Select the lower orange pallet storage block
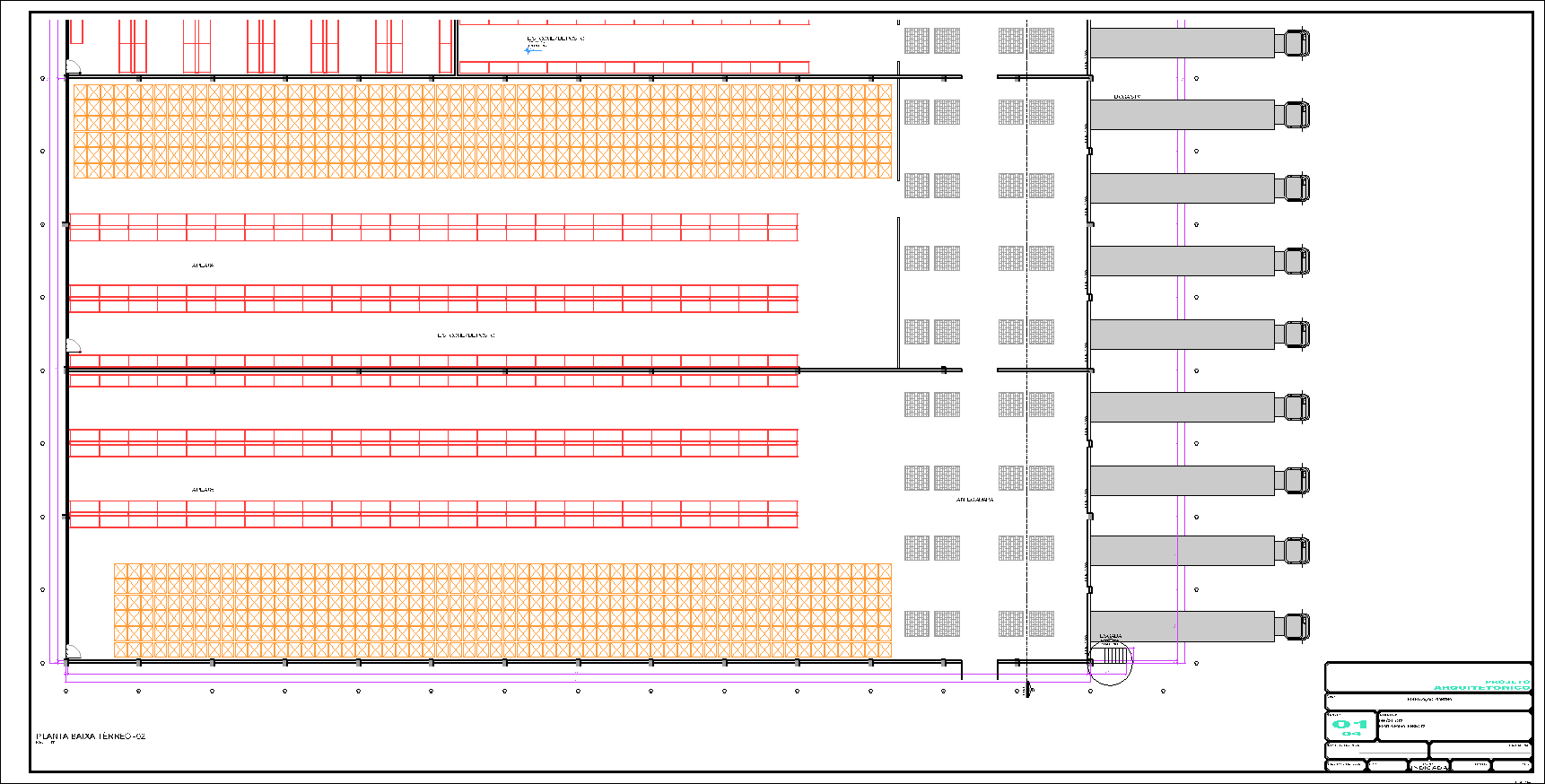Image resolution: width=1545 pixels, height=784 pixels. tap(502, 610)
